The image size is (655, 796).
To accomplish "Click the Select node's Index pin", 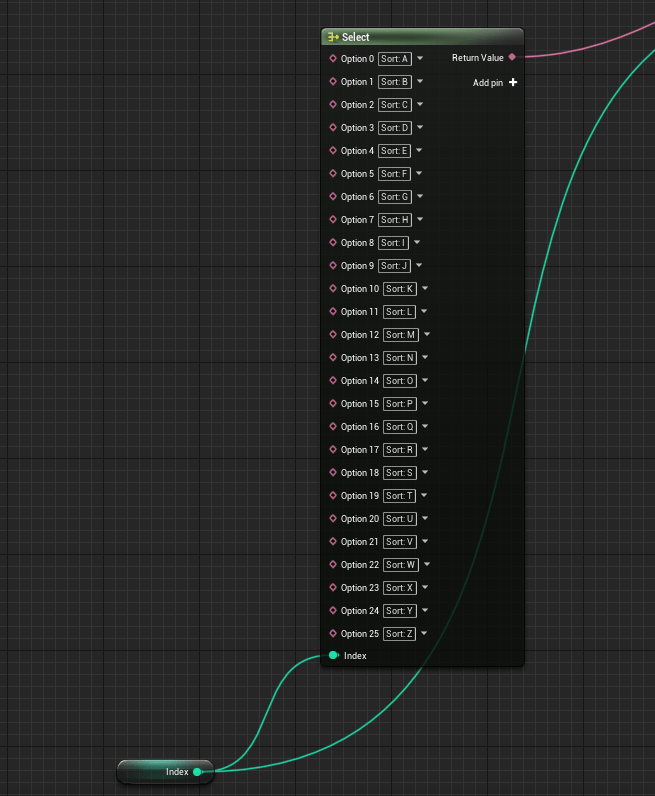I will (334, 656).
